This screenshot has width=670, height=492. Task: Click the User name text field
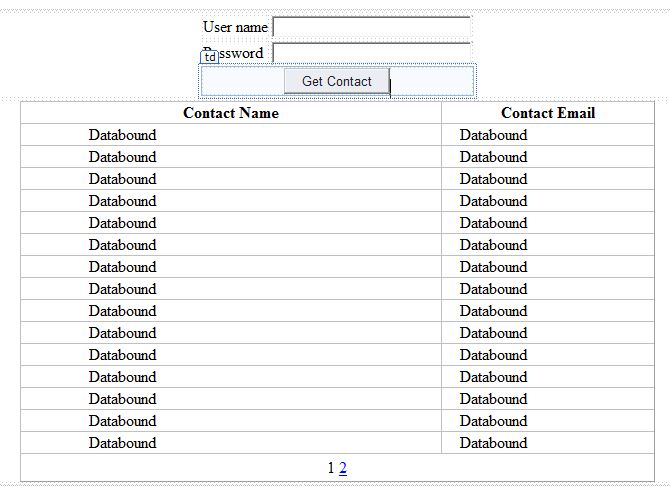[x=371, y=27]
